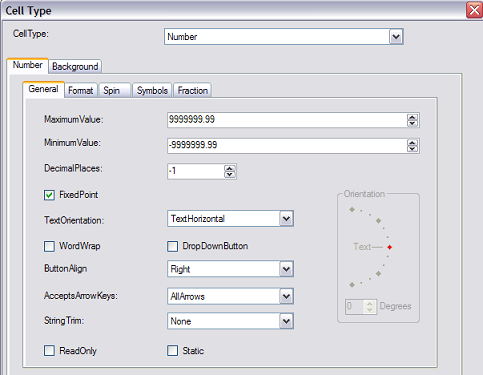Viewport: 483px width, 375px height.
Task: Enable the Static checkbox
Action: pos(172,351)
